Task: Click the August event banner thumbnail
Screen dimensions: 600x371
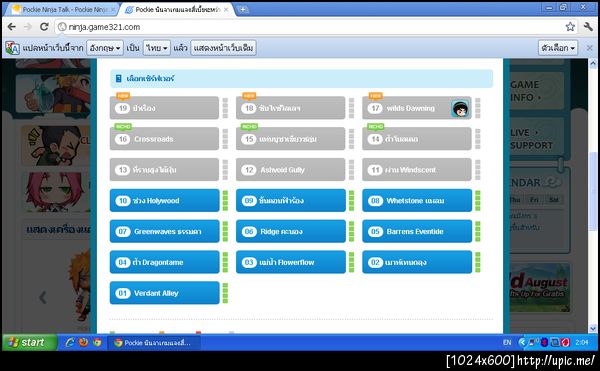Action: click(540, 288)
